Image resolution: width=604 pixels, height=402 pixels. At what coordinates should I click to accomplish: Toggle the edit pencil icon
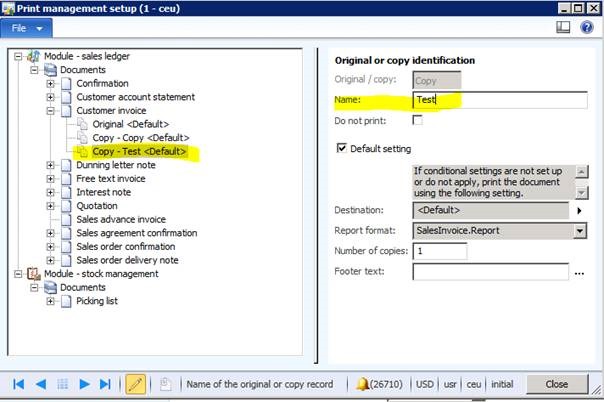coord(136,383)
